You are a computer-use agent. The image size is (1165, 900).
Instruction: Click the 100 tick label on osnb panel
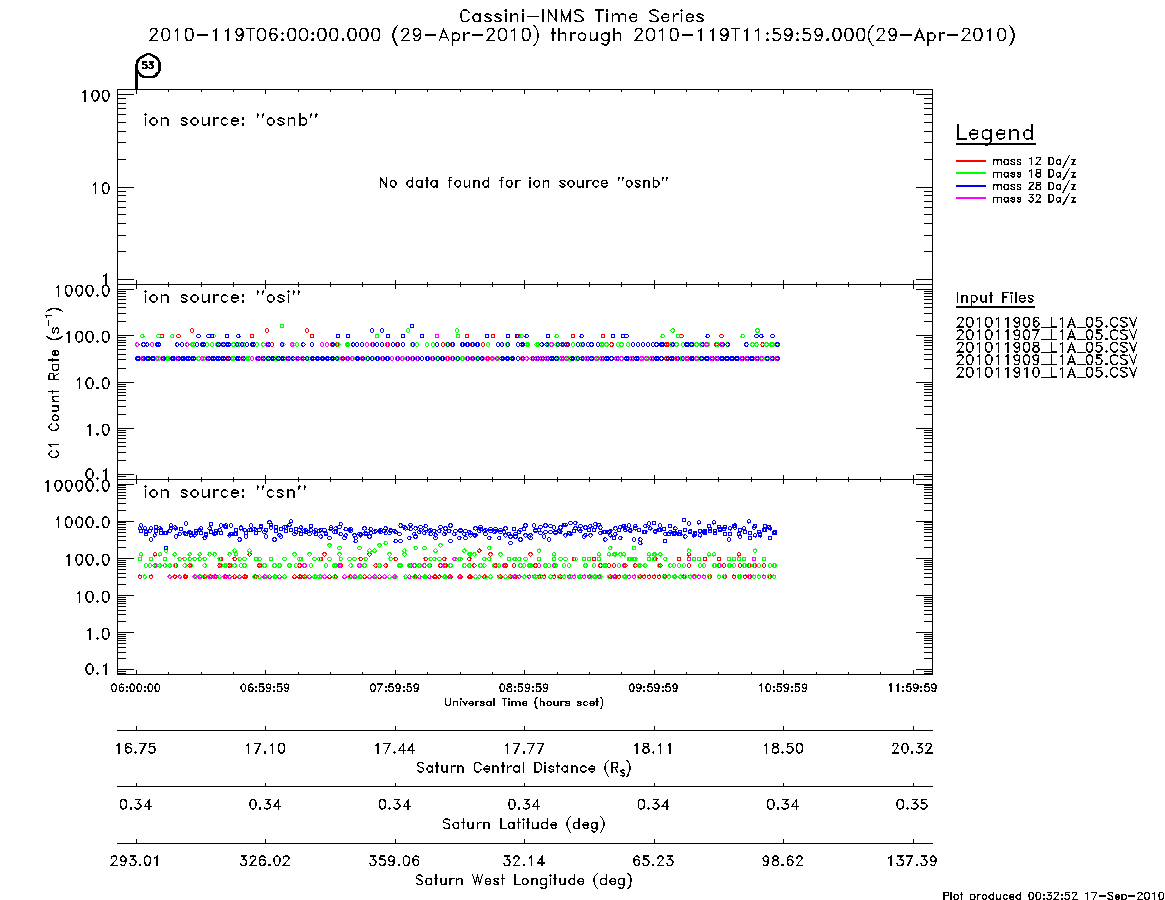pos(96,96)
